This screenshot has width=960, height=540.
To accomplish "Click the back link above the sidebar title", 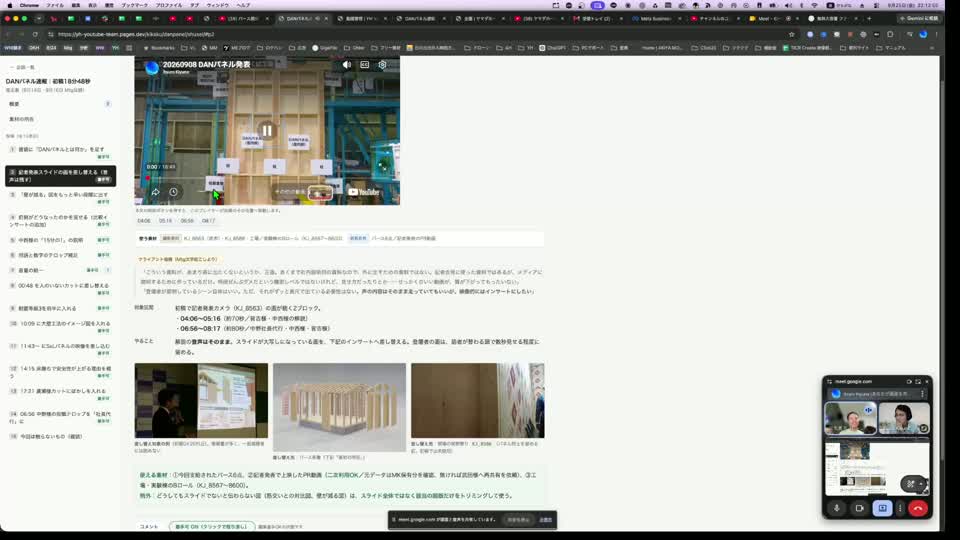I will 22,67.
